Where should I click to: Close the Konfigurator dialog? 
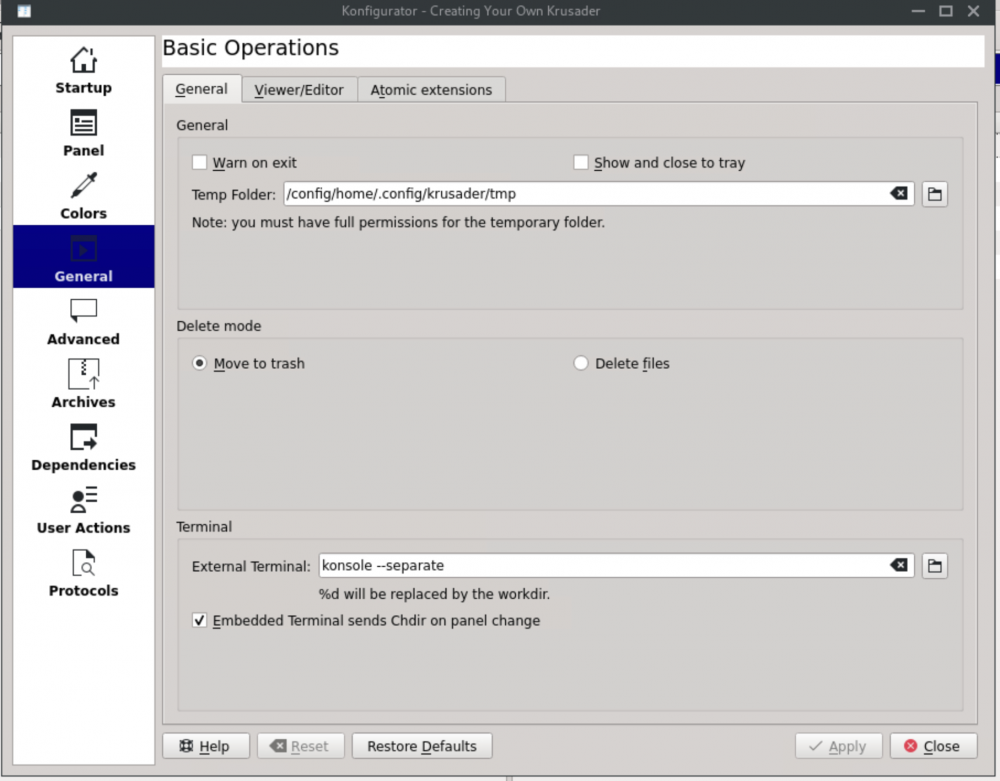(x=933, y=746)
